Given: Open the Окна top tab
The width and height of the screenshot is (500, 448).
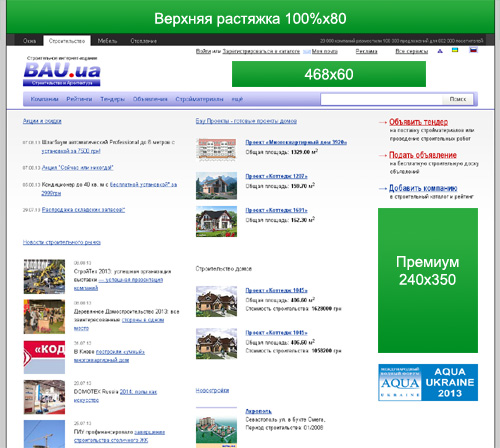Looking at the screenshot, I should [x=29, y=41].
